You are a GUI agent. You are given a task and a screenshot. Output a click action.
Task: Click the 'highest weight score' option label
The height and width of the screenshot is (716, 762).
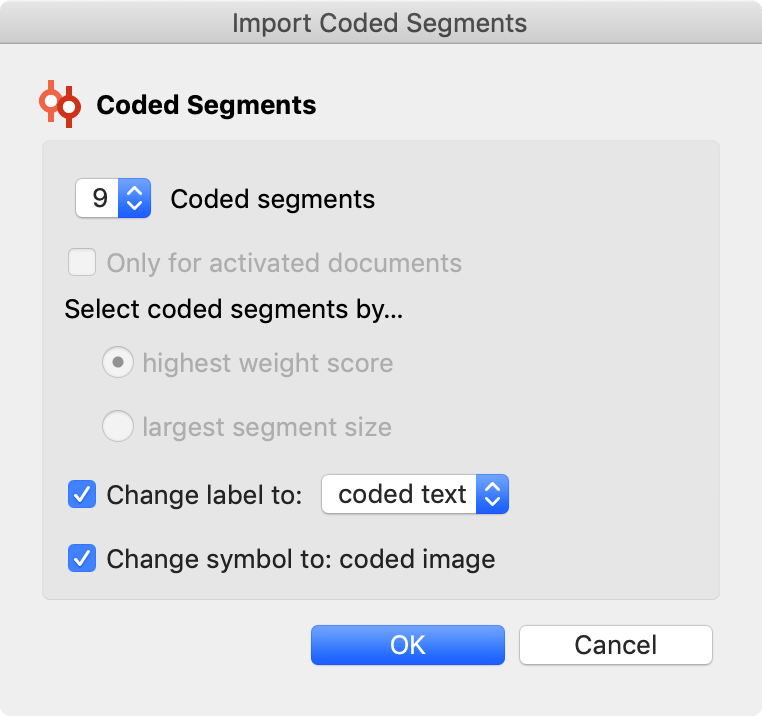267,363
